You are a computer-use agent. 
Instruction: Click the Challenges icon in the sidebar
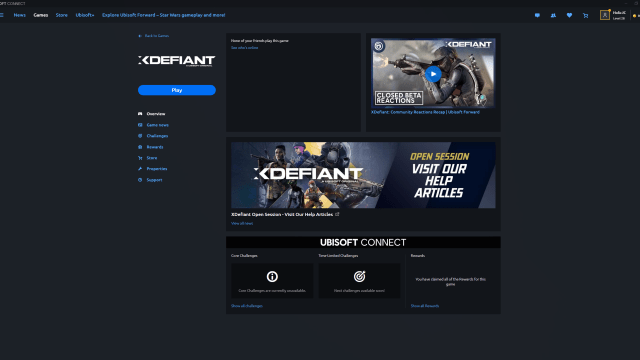click(140, 136)
